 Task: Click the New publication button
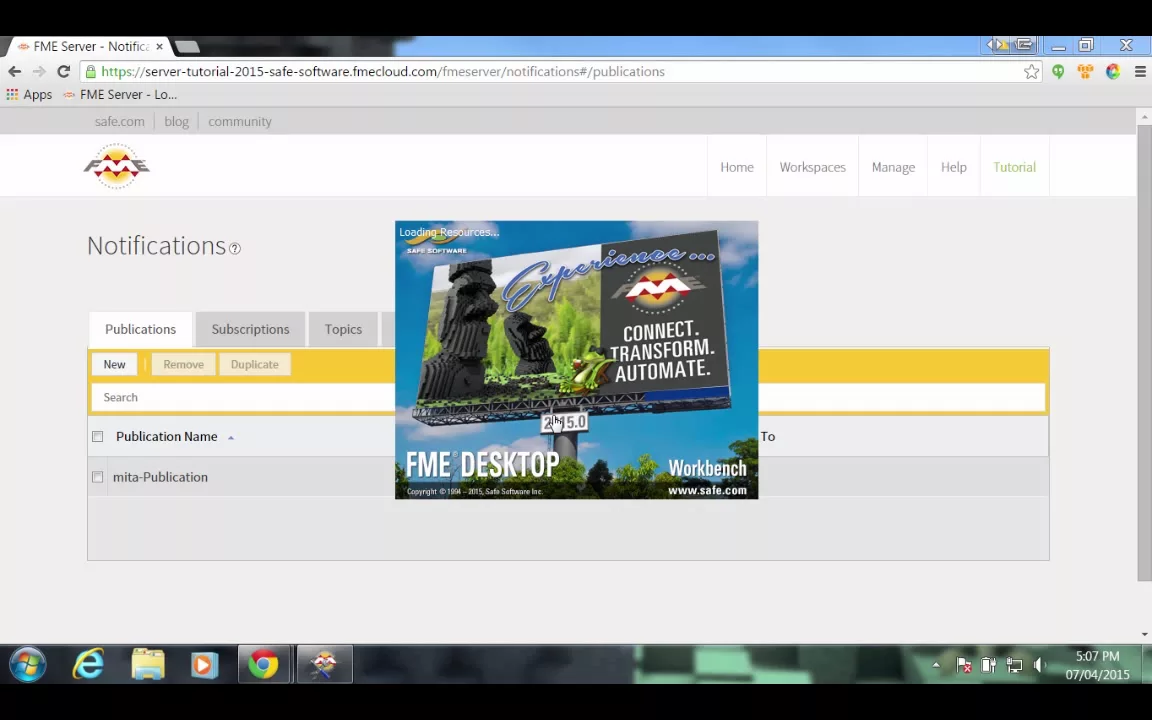(x=114, y=364)
